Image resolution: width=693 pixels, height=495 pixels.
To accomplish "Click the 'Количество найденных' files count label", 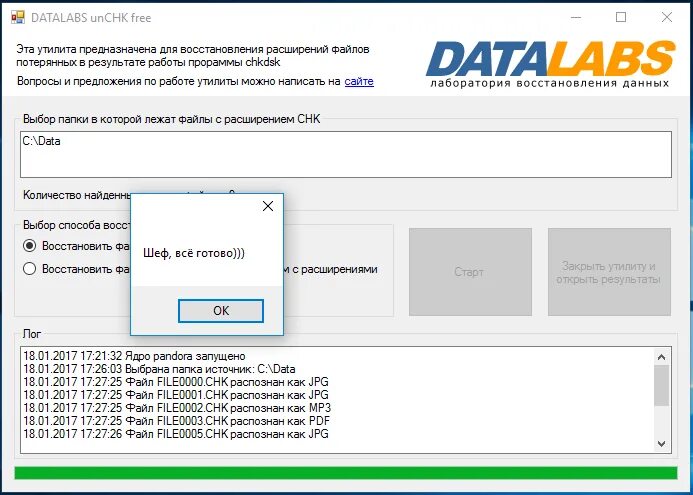I will click(x=76, y=195).
